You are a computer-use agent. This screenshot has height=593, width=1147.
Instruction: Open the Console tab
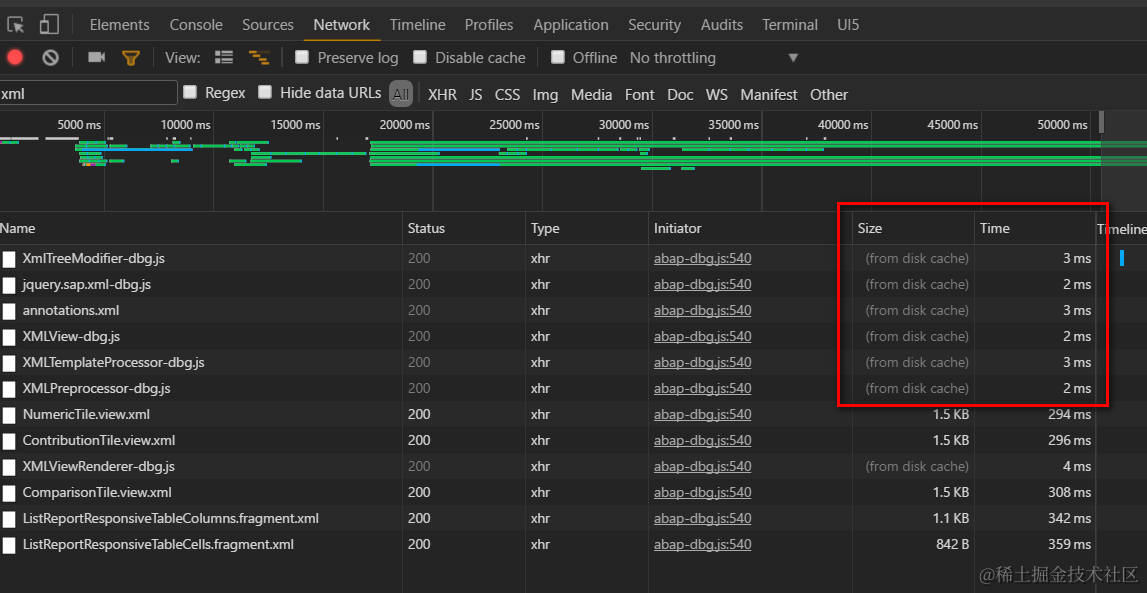196,25
